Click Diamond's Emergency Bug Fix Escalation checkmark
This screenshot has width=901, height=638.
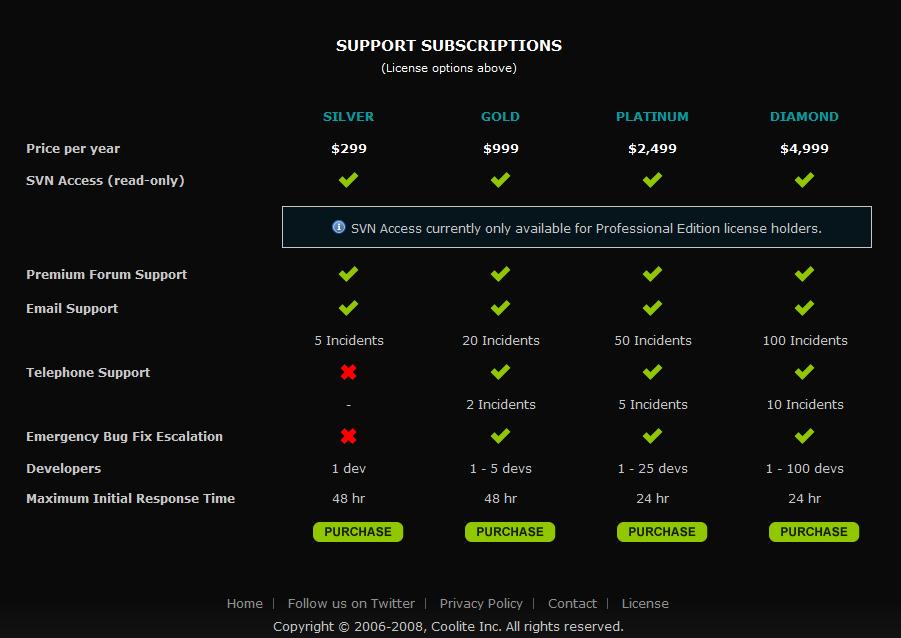click(x=804, y=436)
